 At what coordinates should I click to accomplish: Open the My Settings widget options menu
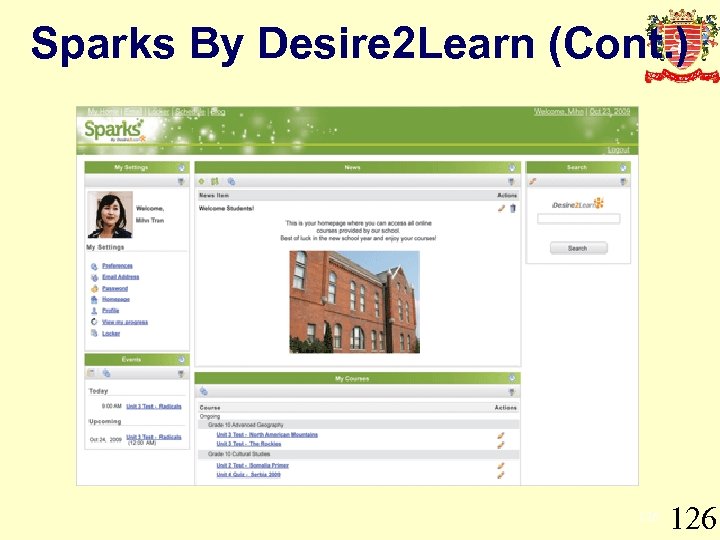coord(181,182)
